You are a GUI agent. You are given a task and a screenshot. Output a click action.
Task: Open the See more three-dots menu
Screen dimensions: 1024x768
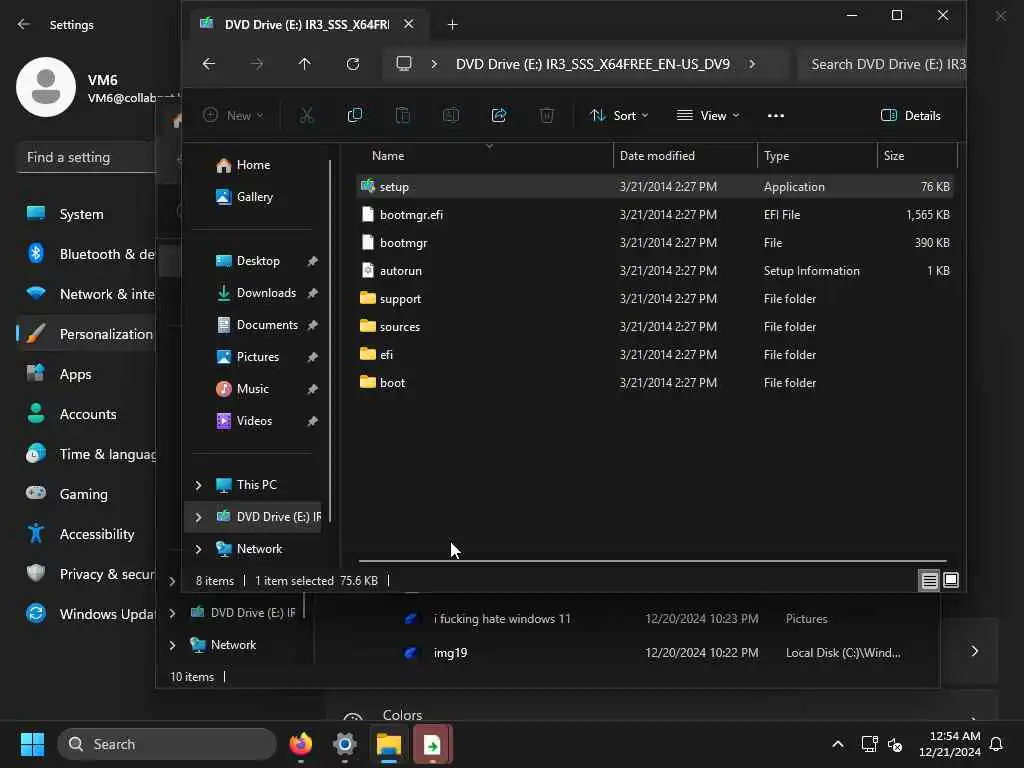point(776,116)
